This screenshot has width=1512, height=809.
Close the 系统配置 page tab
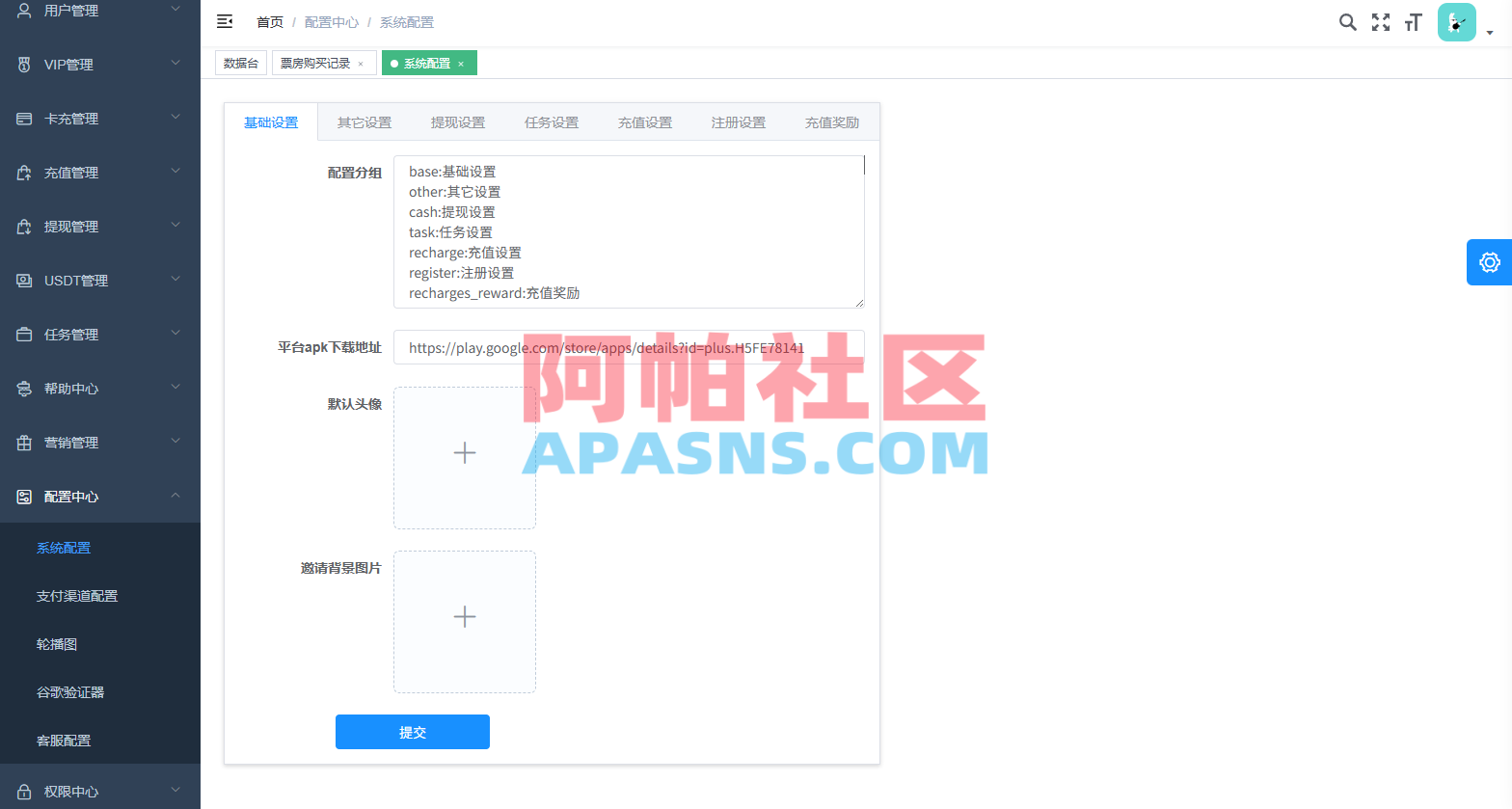point(461,64)
